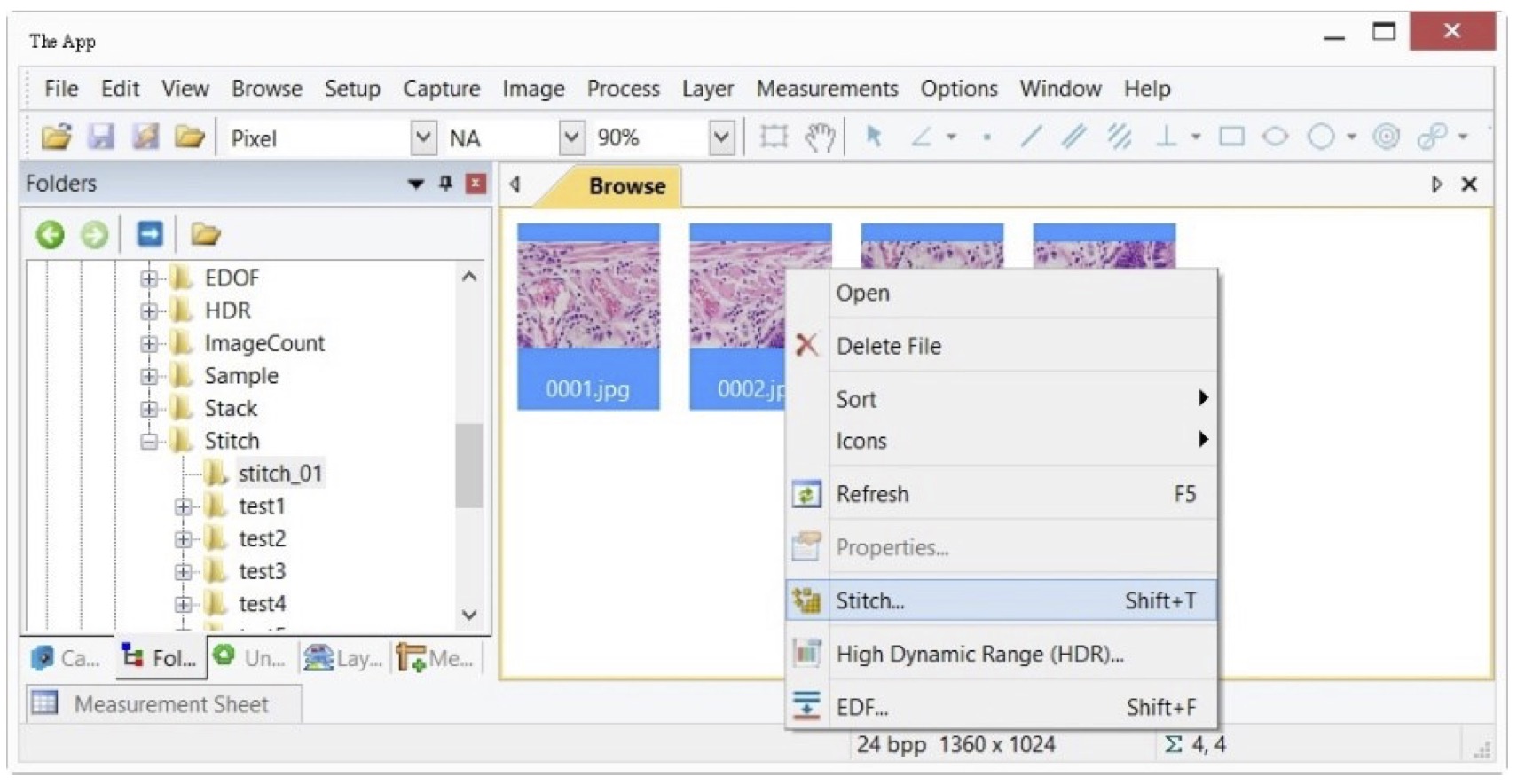Open the Folders panel options arrow
This screenshot has width=1517, height=784.
(x=415, y=184)
